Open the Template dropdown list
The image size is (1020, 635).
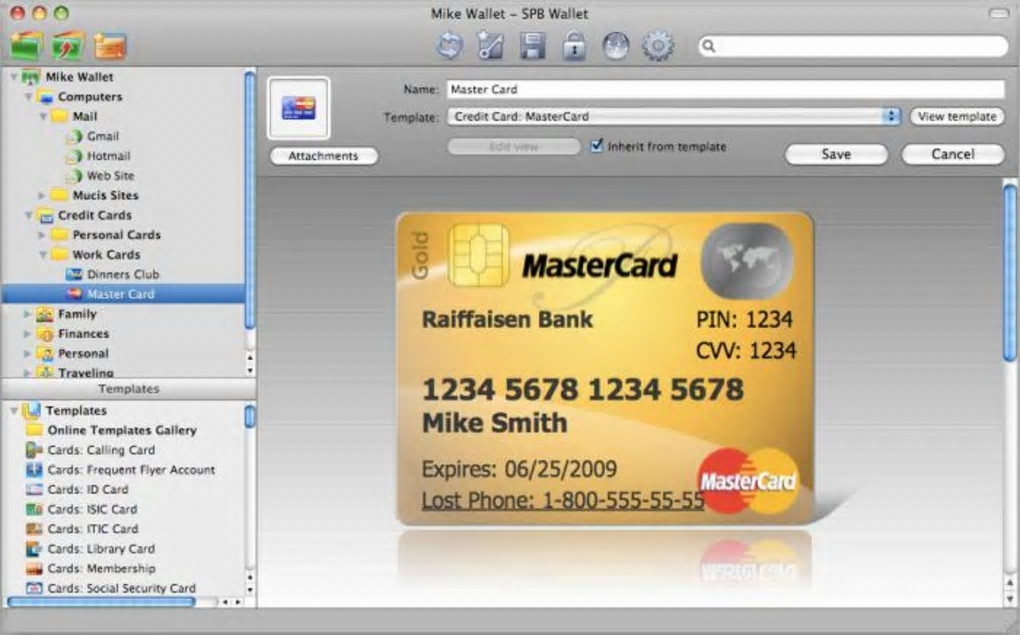(x=673, y=116)
